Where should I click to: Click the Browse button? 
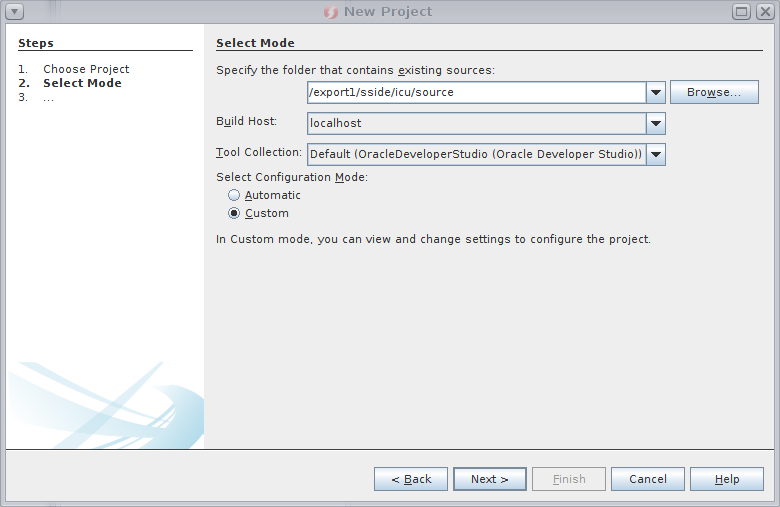(x=714, y=92)
